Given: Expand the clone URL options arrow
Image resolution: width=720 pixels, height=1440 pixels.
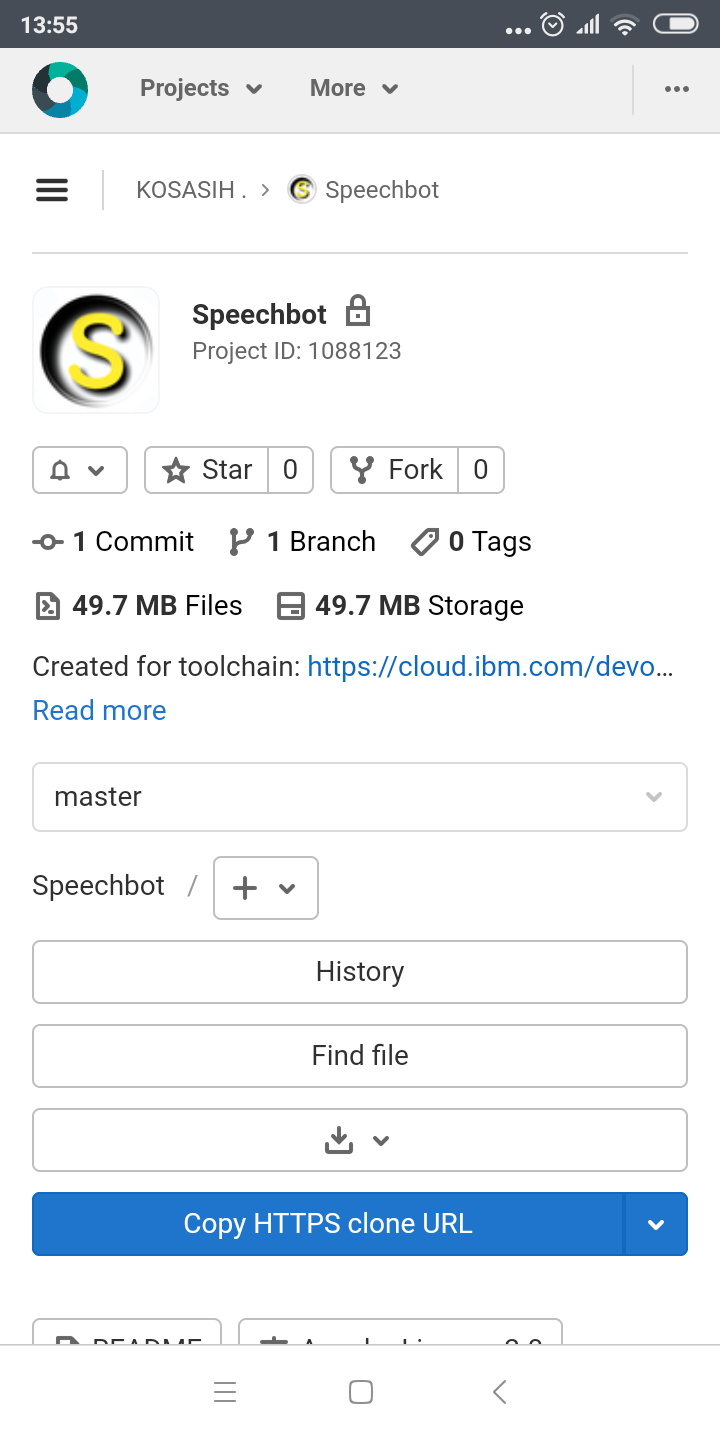Looking at the screenshot, I should pos(656,1224).
